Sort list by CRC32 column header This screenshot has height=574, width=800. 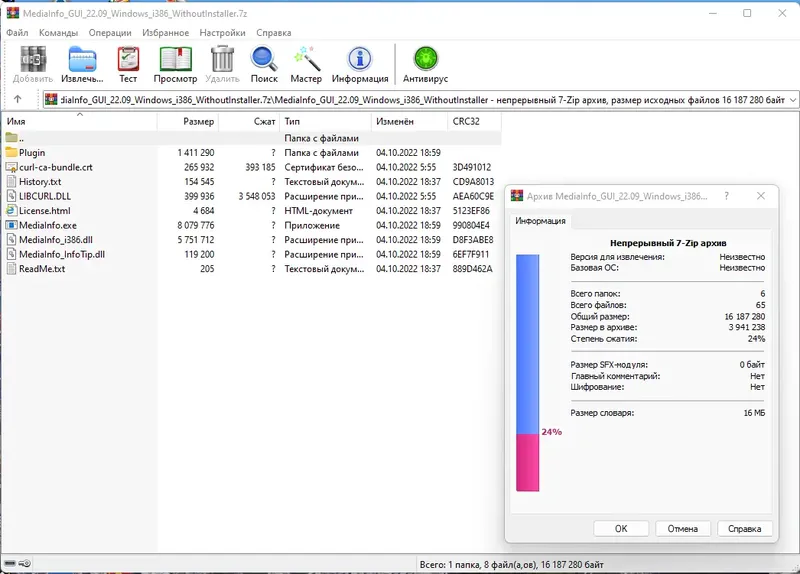click(474, 121)
